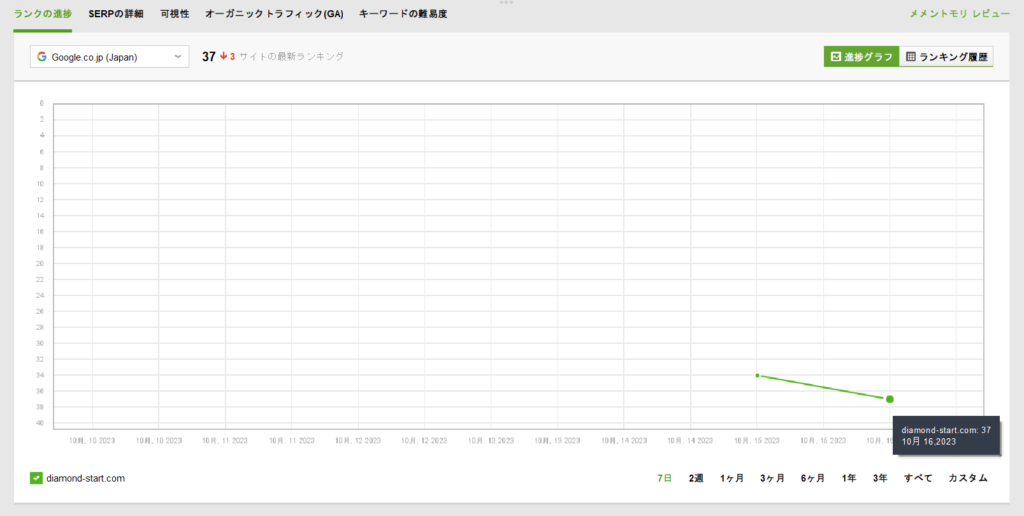Click the October 16 data point on graph
Viewport: 1024px width, 516px height.
pyautogui.click(x=889, y=399)
